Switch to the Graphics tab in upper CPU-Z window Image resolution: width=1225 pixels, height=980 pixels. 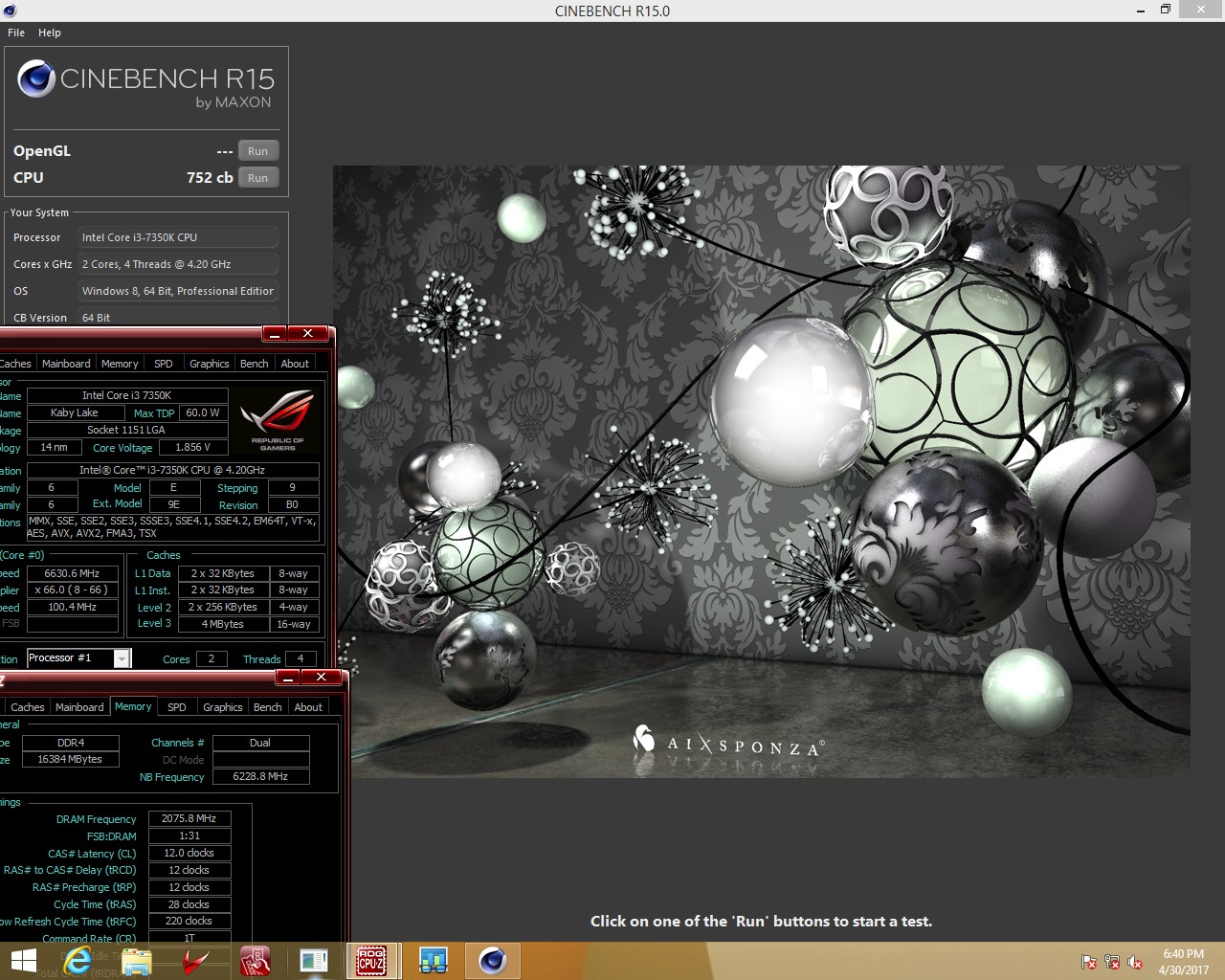point(210,364)
